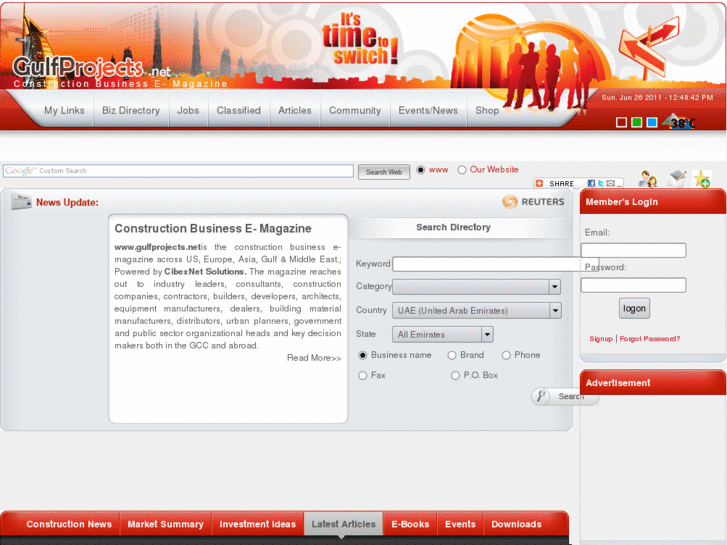
Task: Click the Email input field
Action: pyautogui.click(x=633, y=250)
